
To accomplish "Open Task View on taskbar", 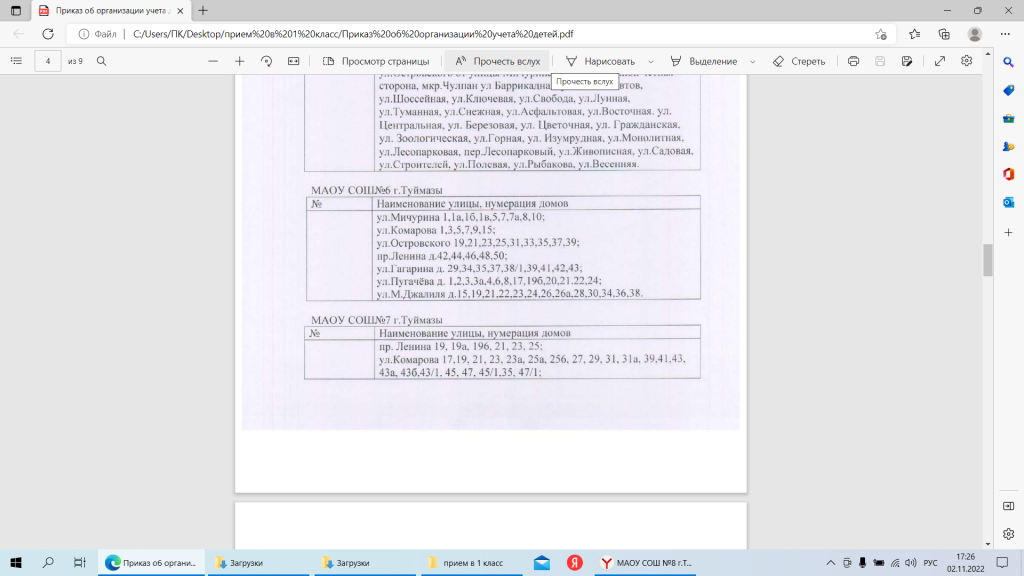I will click(x=80, y=562).
